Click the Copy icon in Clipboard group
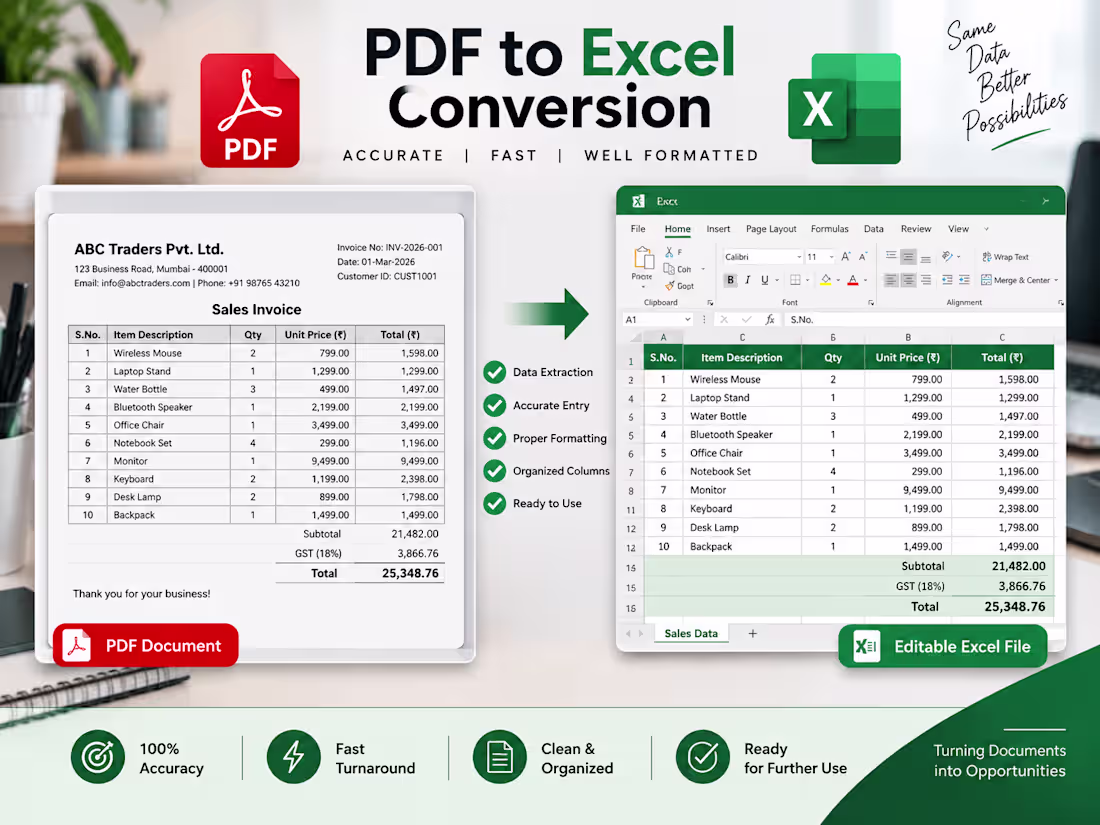1100x825 pixels. tap(669, 269)
